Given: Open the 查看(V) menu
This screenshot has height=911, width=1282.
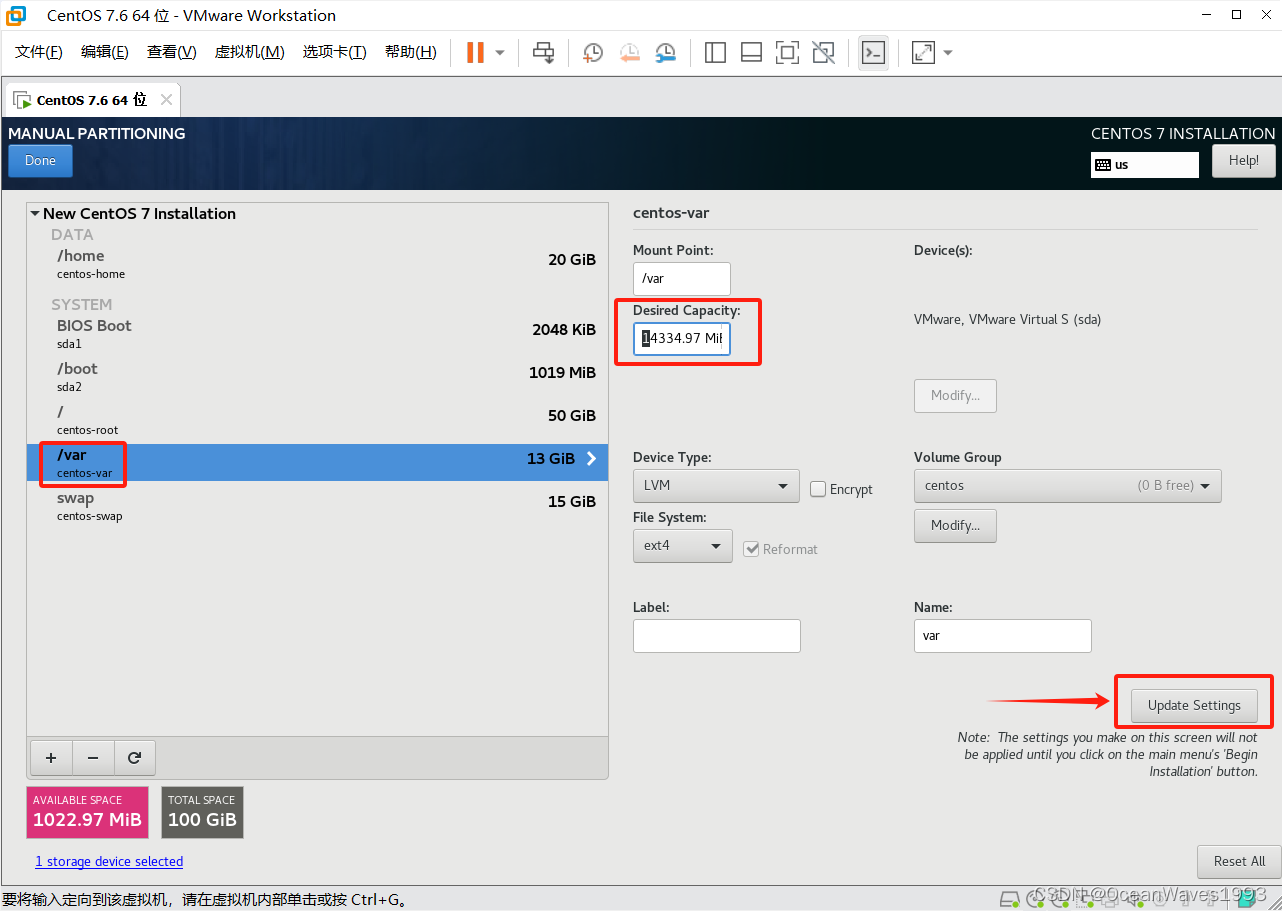Looking at the screenshot, I should (x=171, y=52).
